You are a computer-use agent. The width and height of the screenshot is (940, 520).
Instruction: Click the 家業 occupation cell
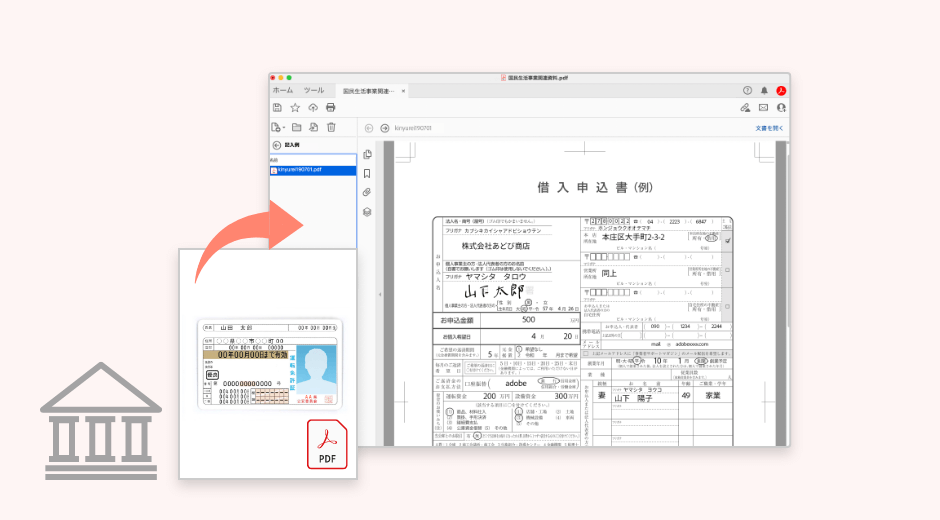point(712,396)
